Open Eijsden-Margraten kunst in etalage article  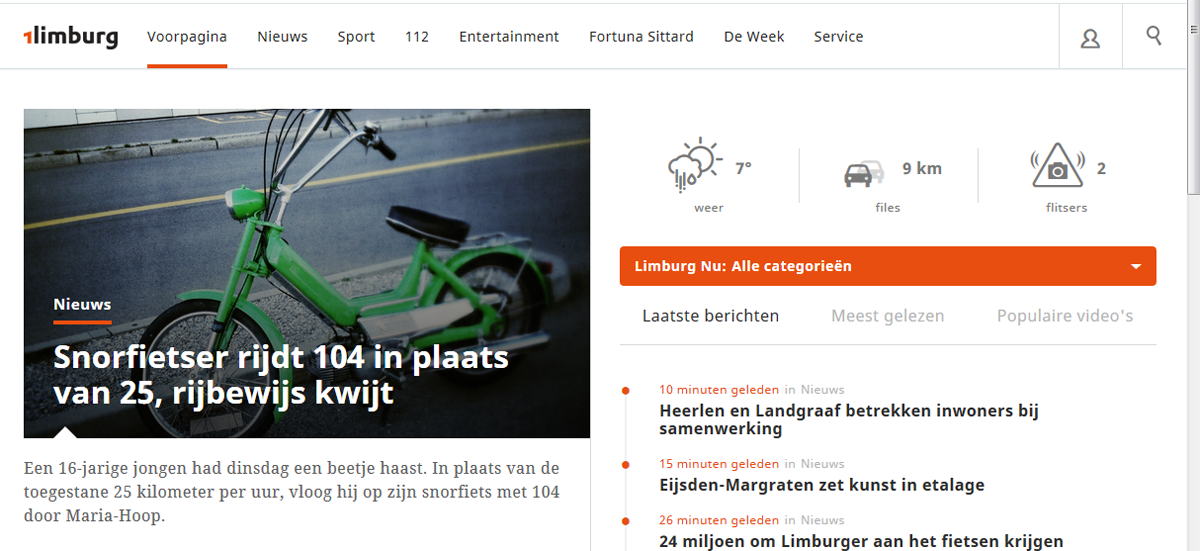[821, 485]
